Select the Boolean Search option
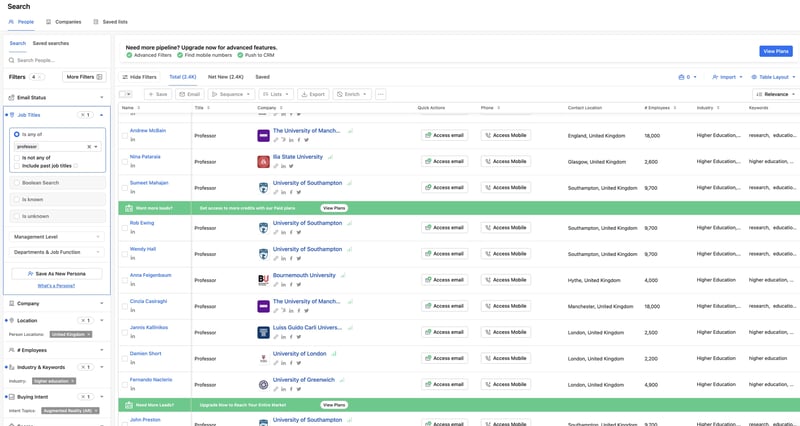This screenshot has height=426, width=800. pyautogui.click(x=17, y=183)
